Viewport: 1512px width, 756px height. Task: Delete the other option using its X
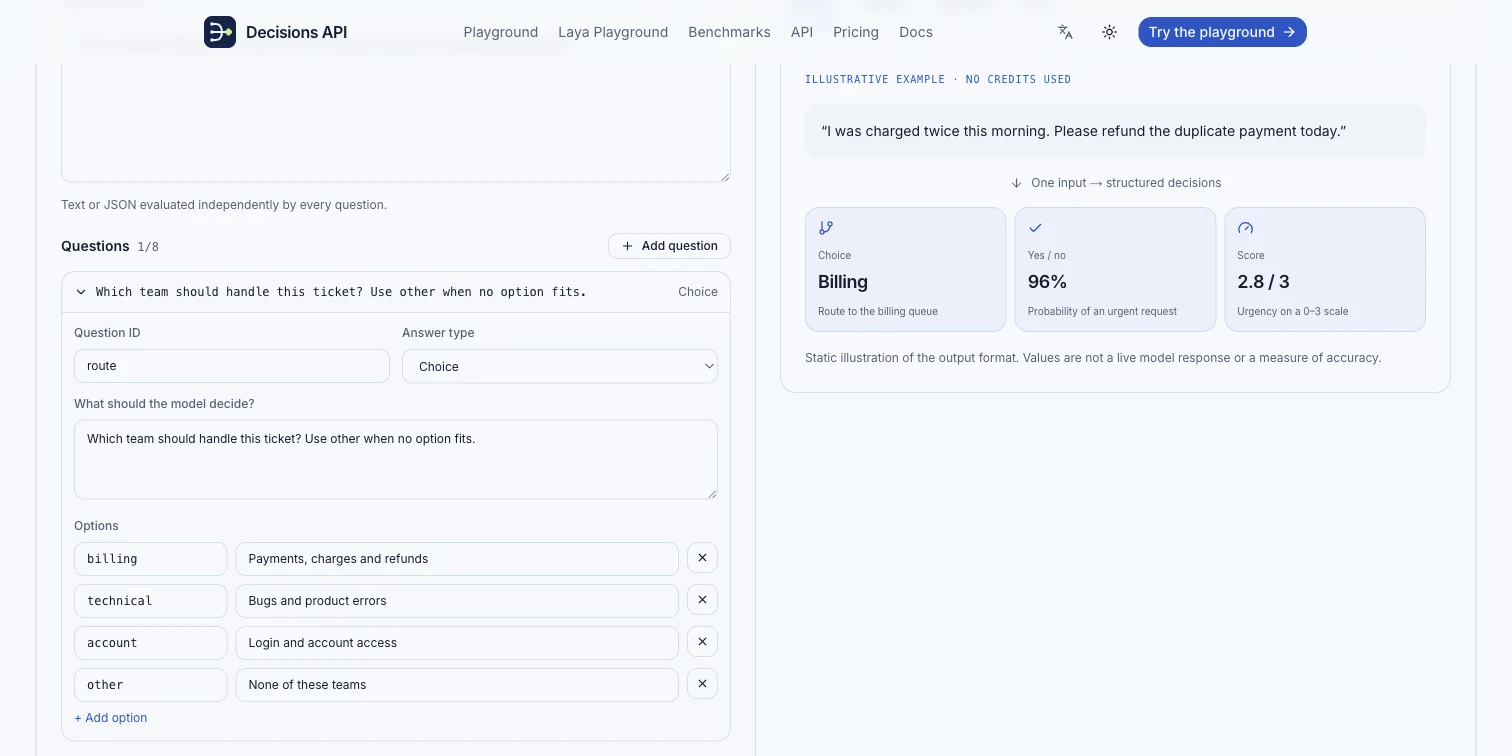point(702,684)
